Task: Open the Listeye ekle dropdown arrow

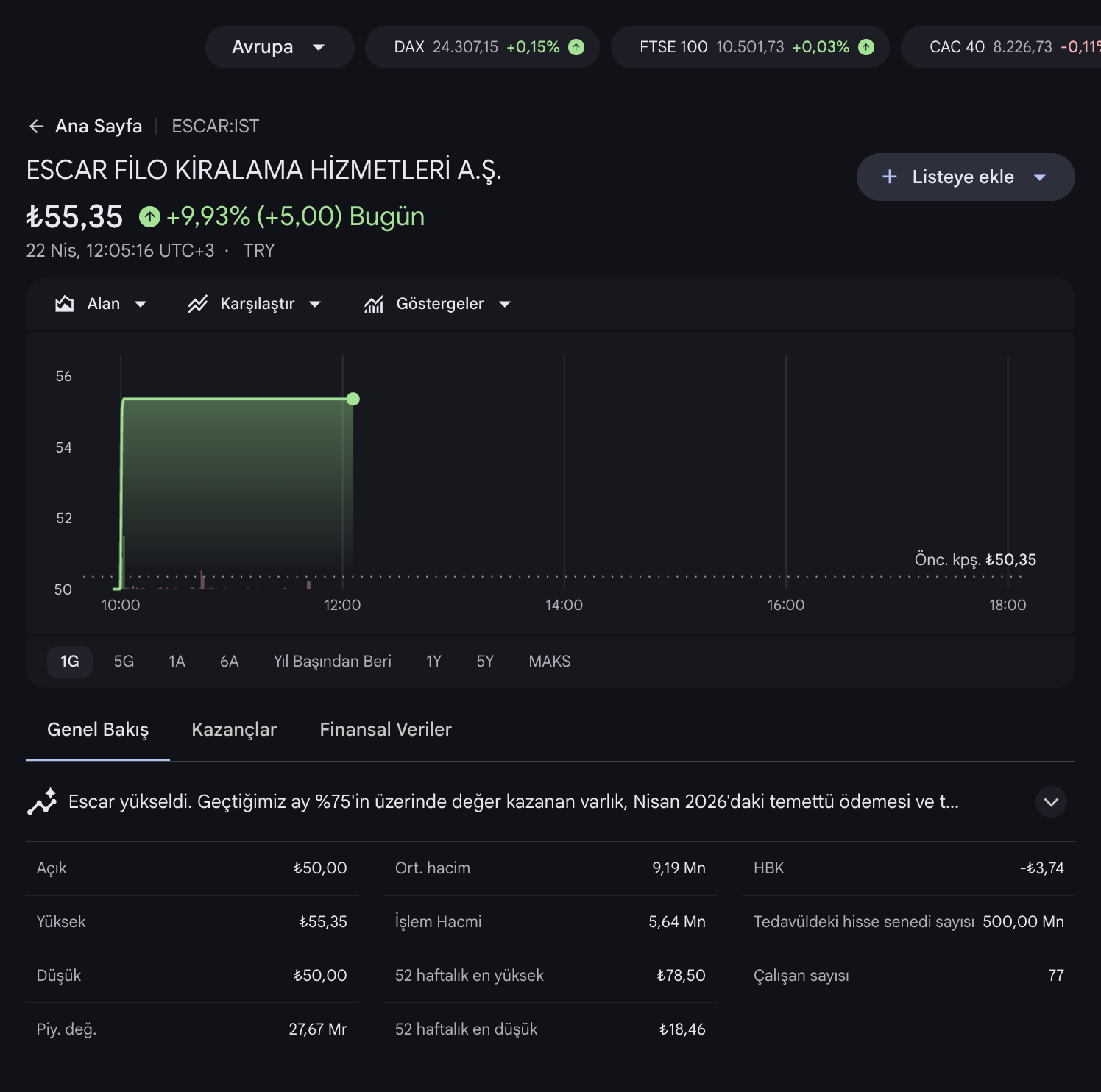Action: coord(1040,177)
